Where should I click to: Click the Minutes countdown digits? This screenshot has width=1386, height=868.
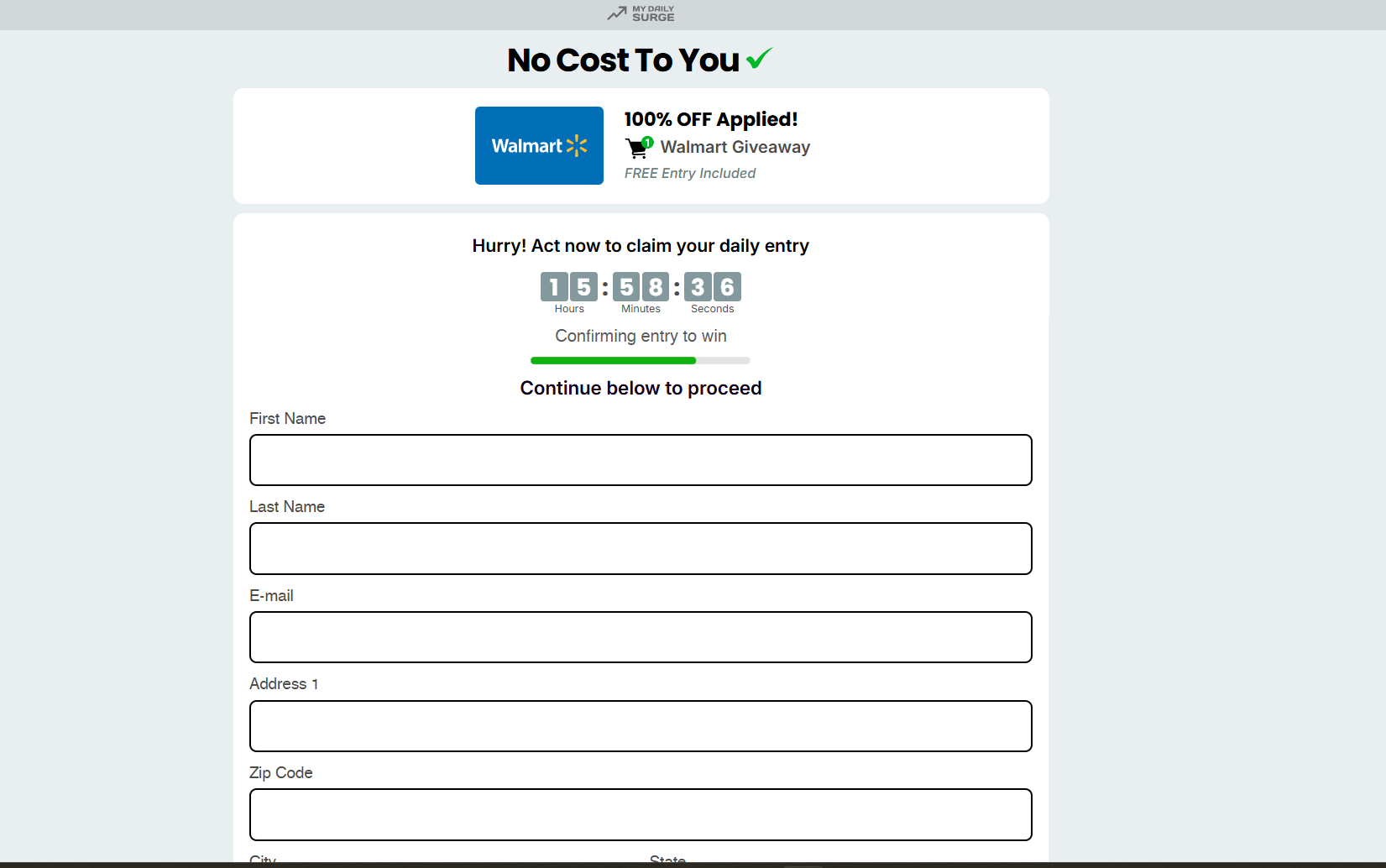(x=641, y=287)
